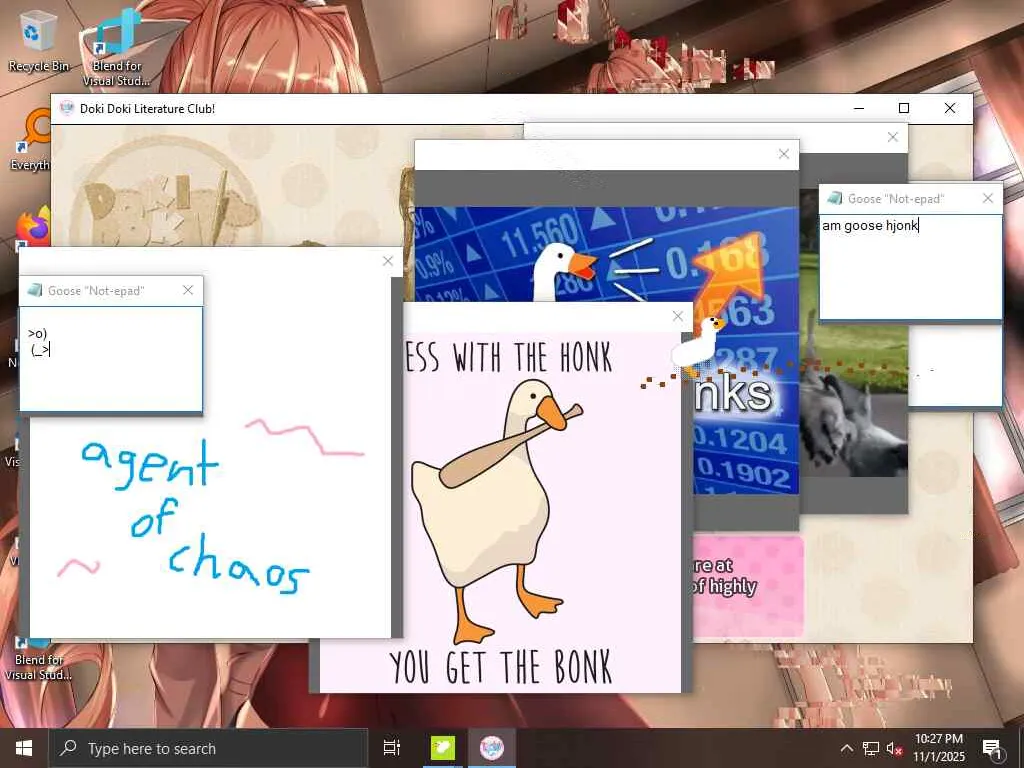Screen dimensions: 1024x768
Task: Close the 'am goose hjonk' Not-epad window
Action: (988, 198)
